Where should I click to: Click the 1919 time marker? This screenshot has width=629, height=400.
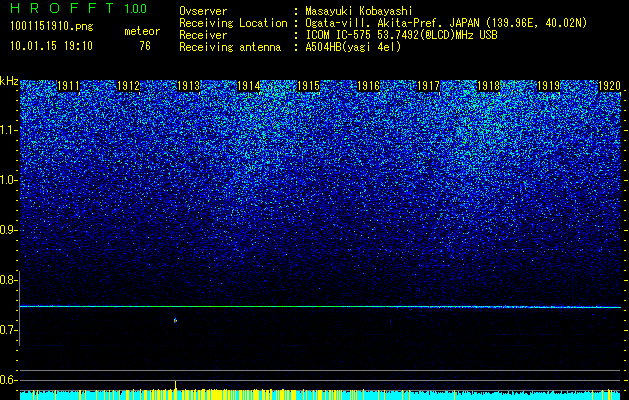[549, 86]
